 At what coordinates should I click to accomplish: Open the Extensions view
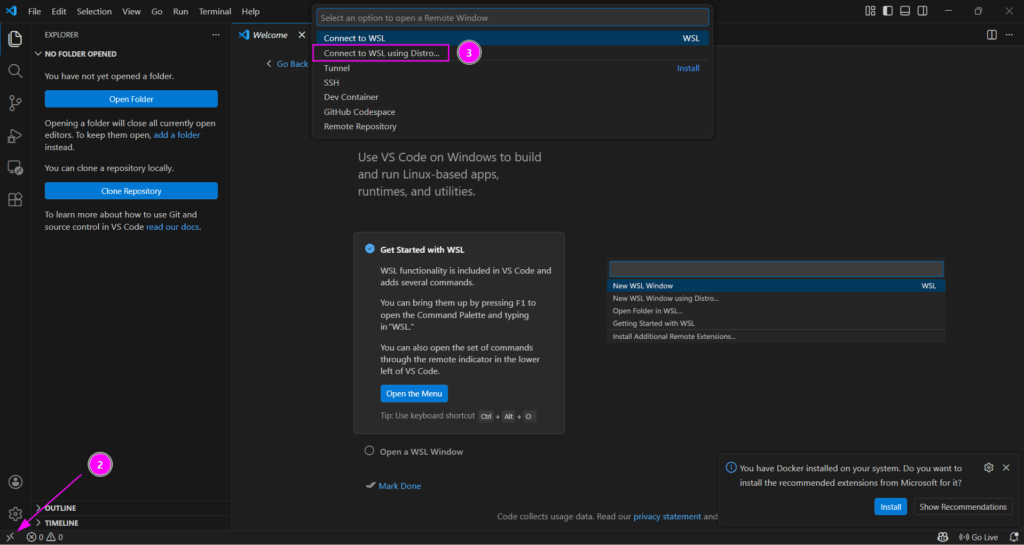15,200
